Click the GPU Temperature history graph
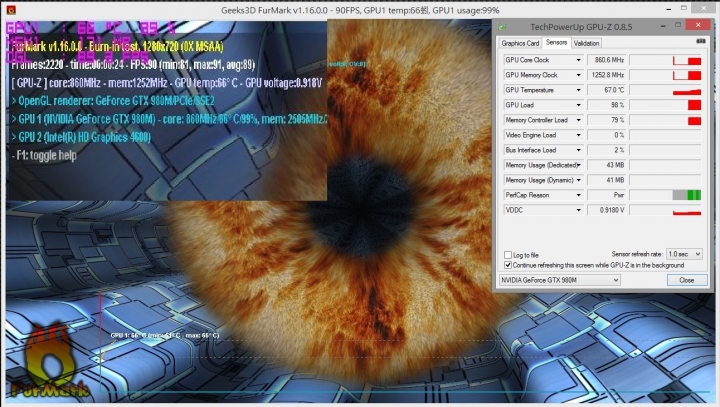The height and width of the screenshot is (407, 720). point(665,90)
